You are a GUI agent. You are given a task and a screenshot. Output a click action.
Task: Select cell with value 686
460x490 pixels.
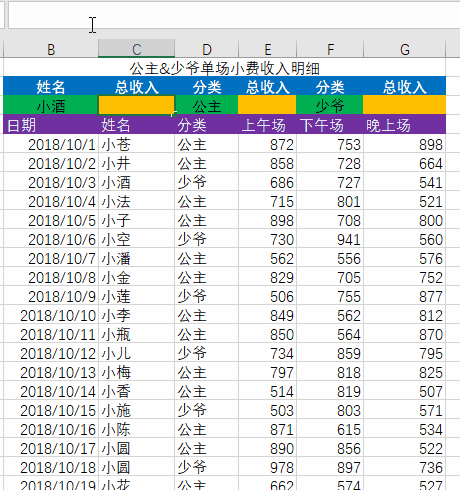coord(267,181)
